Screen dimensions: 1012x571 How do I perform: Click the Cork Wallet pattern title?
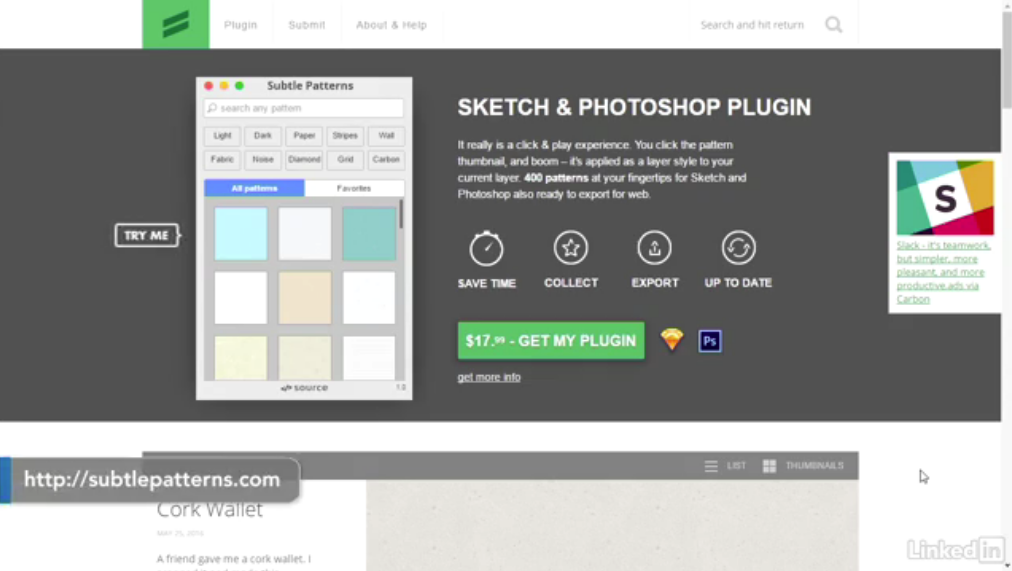(210, 510)
